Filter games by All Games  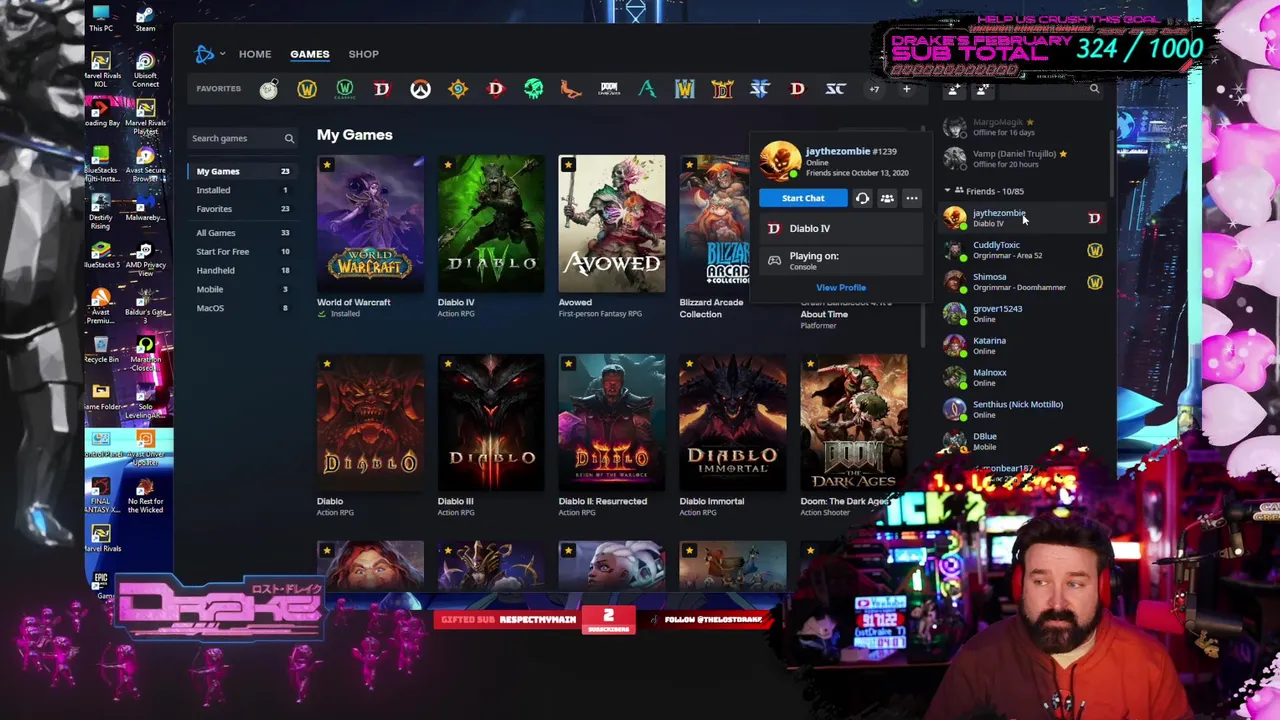pyautogui.click(x=243, y=233)
